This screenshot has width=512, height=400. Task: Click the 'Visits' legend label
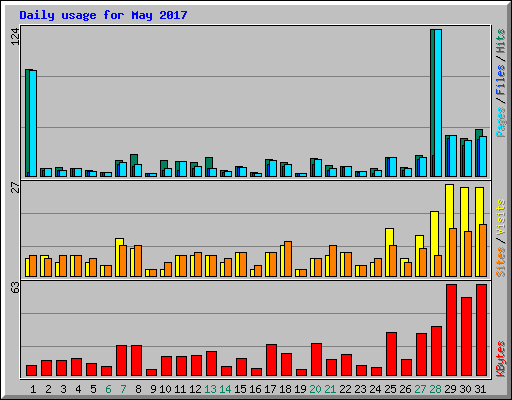[x=501, y=218]
